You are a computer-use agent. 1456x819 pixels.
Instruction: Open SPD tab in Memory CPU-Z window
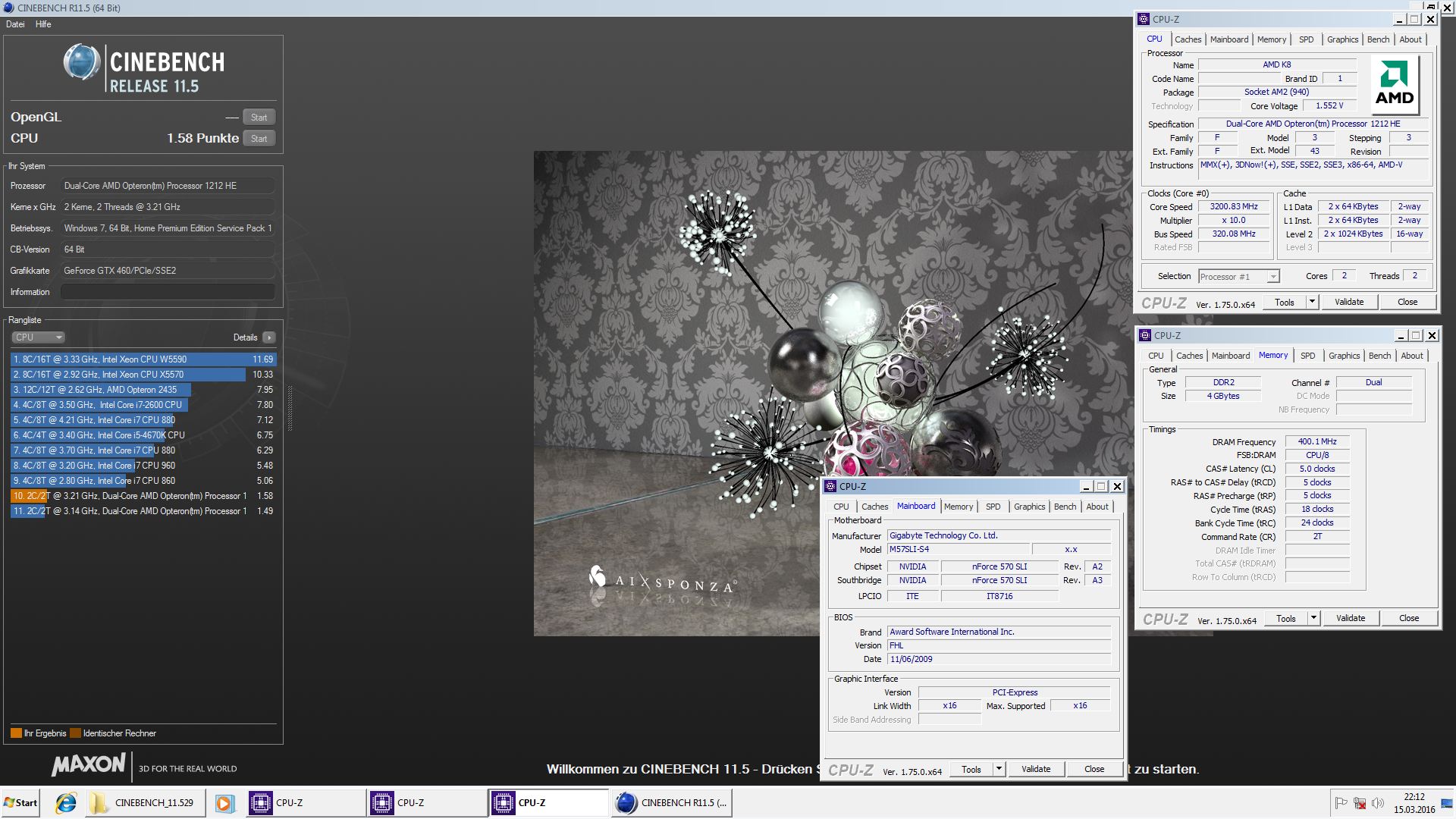[x=1307, y=356]
